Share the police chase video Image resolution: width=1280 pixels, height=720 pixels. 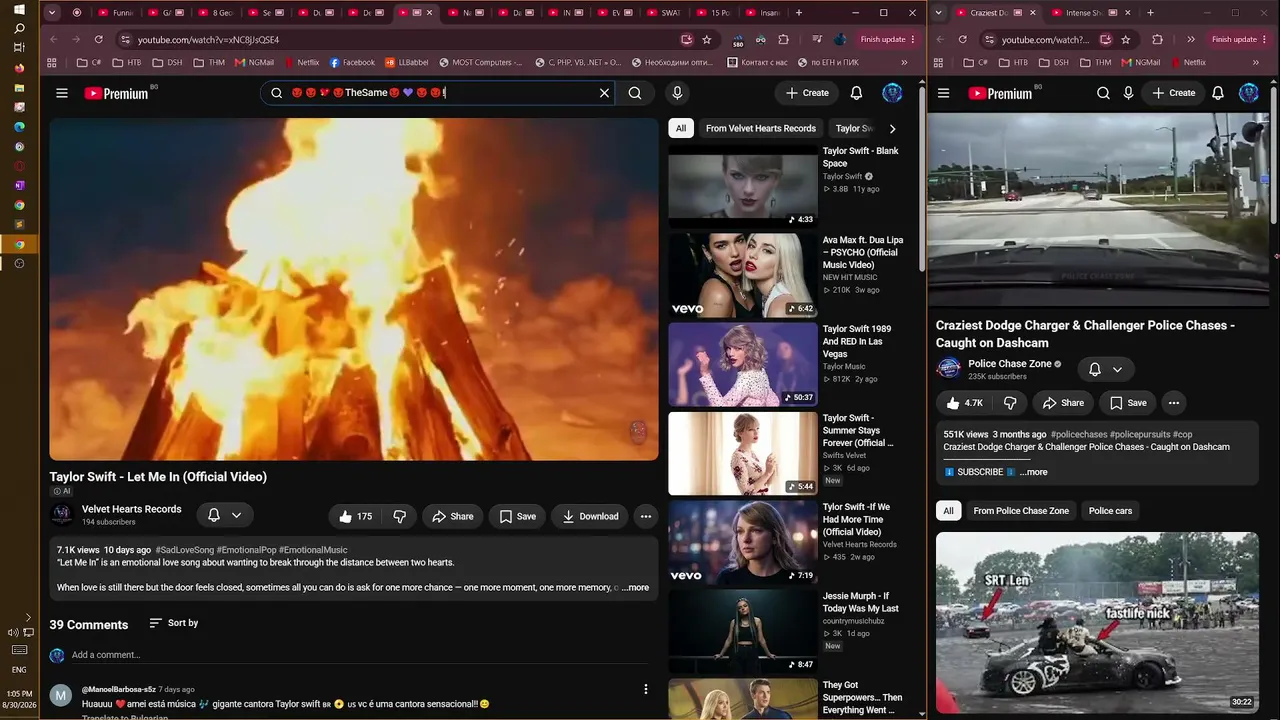pyautogui.click(x=1063, y=403)
